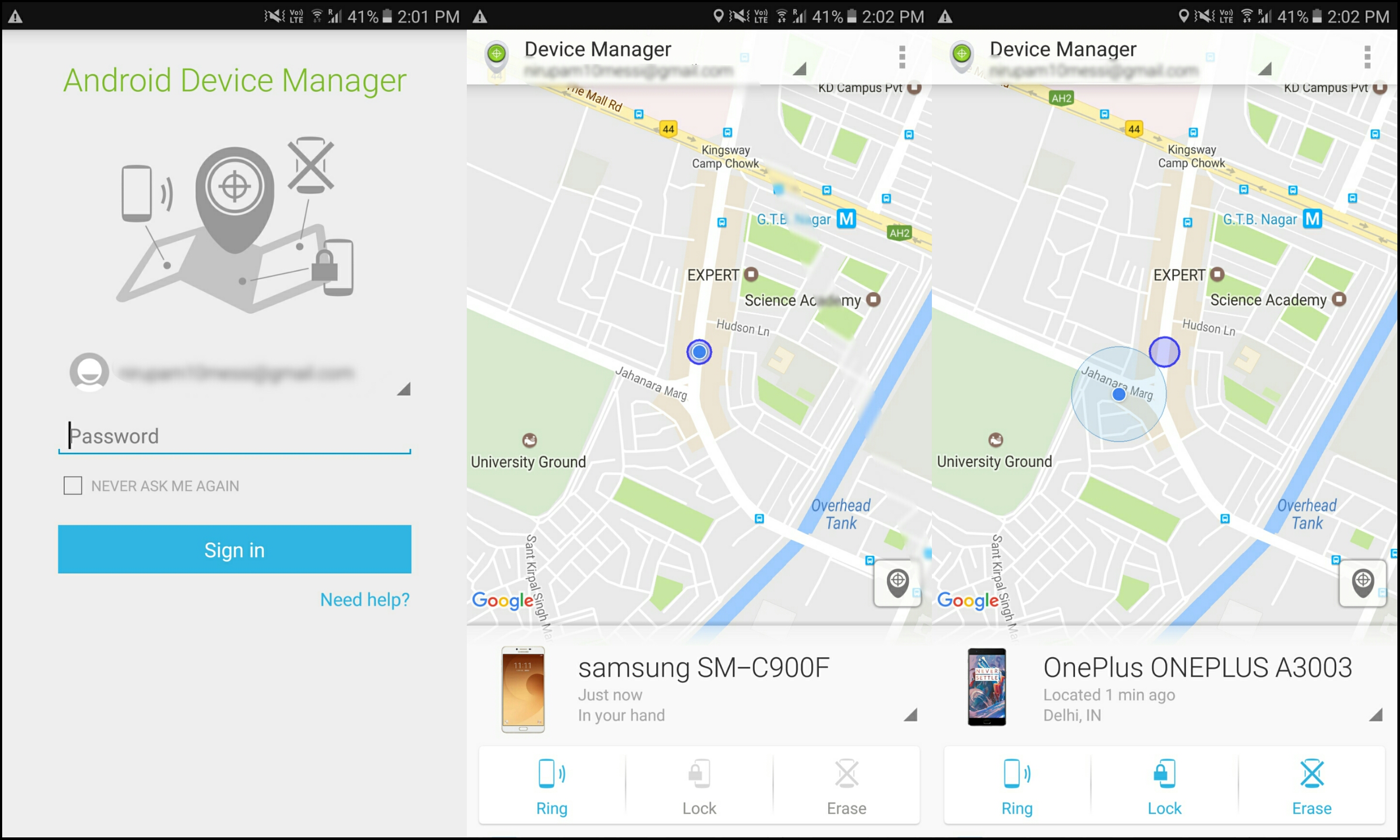Screen dimensions: 1400x840
Task: Tap 'Hudson Ln' label on middle map
Action: pyautogui.click(x=742, y=328)
